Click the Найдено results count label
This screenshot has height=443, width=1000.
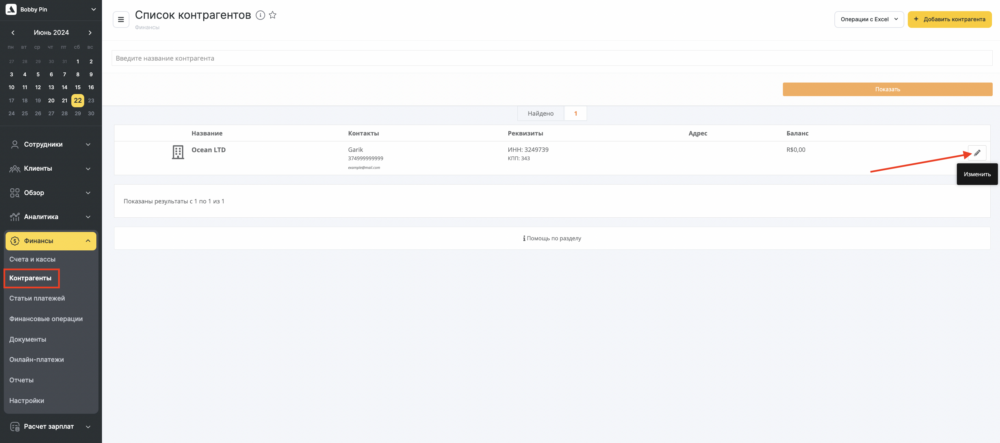point(541,113)
